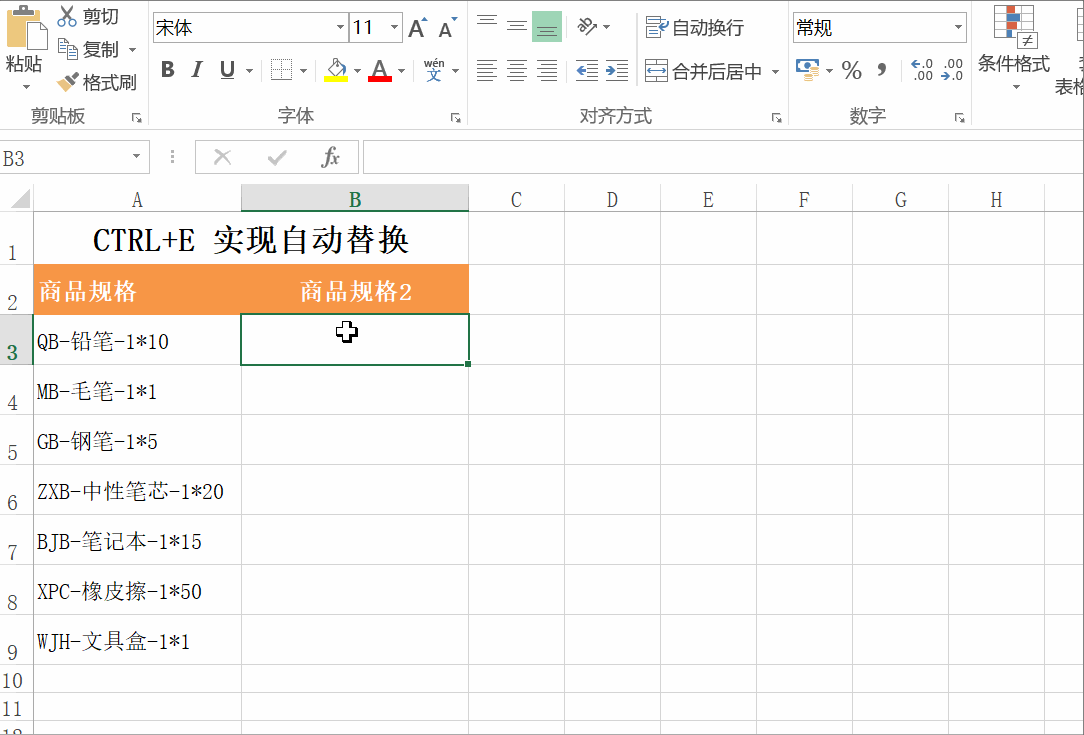Click the Paste clipboard icon
The width and height of the screenshot is (1084, 735).
point(26,28)
